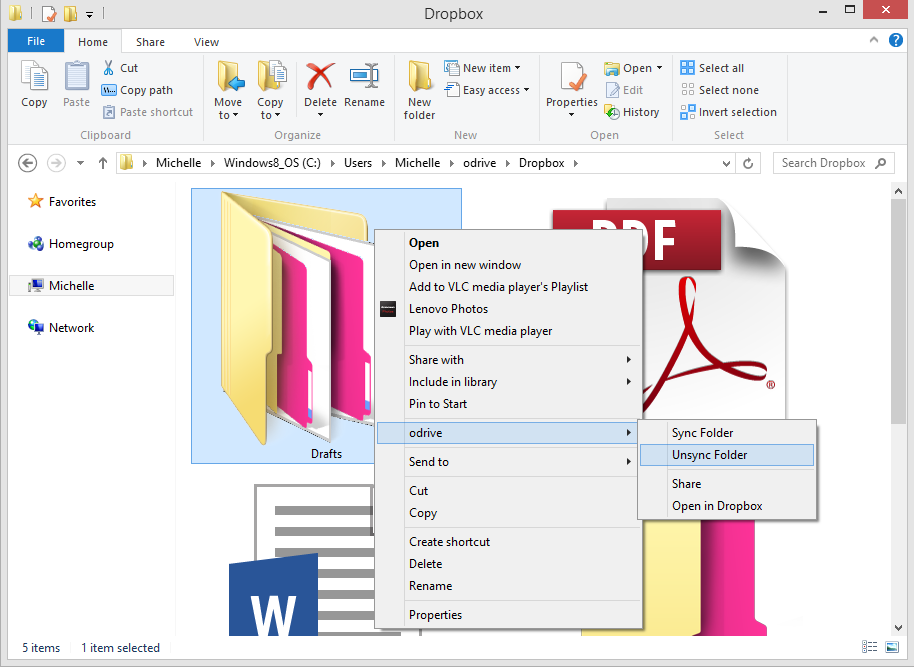Collapse the ribbon with chevron

tap(874, 40)
